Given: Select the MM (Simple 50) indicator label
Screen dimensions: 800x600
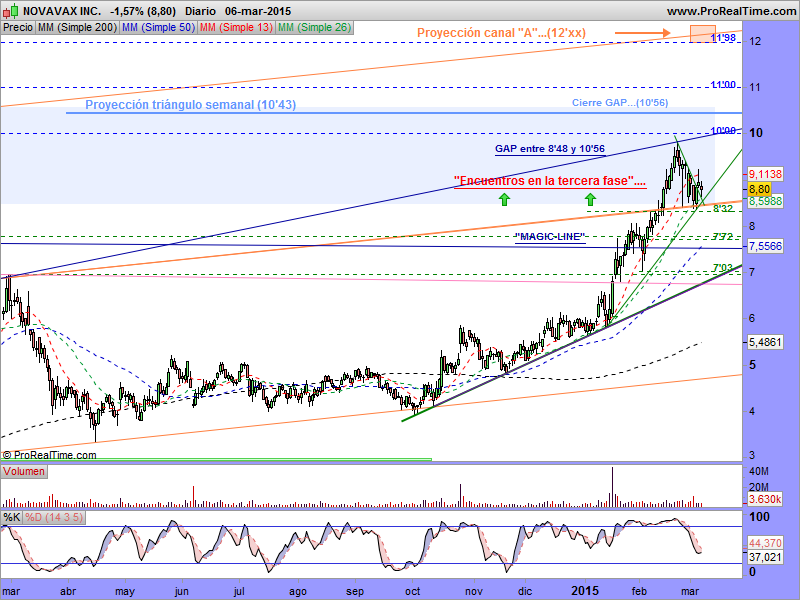Looking at the screenshot, I should [x=158, y=28].
